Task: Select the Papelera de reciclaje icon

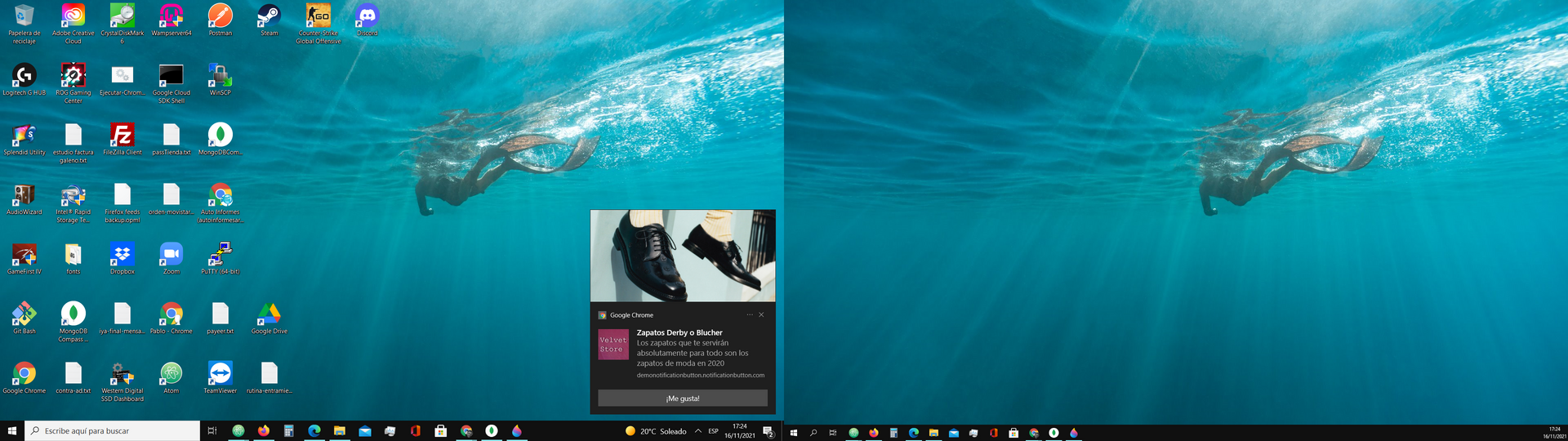Action: 24,20
